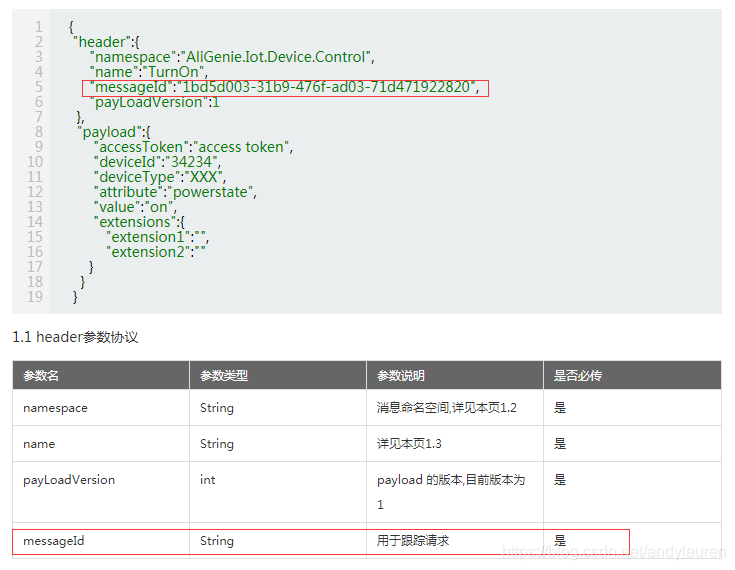Click the 参数类型 column header

click(278, 375)
